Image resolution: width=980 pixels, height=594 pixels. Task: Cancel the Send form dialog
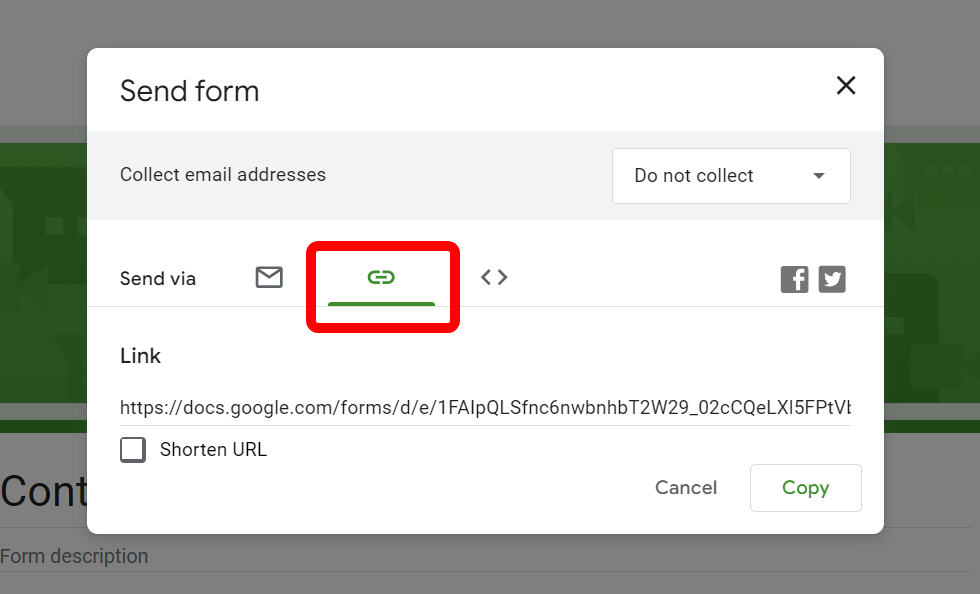pyautogui.click(x=686, y=487)
